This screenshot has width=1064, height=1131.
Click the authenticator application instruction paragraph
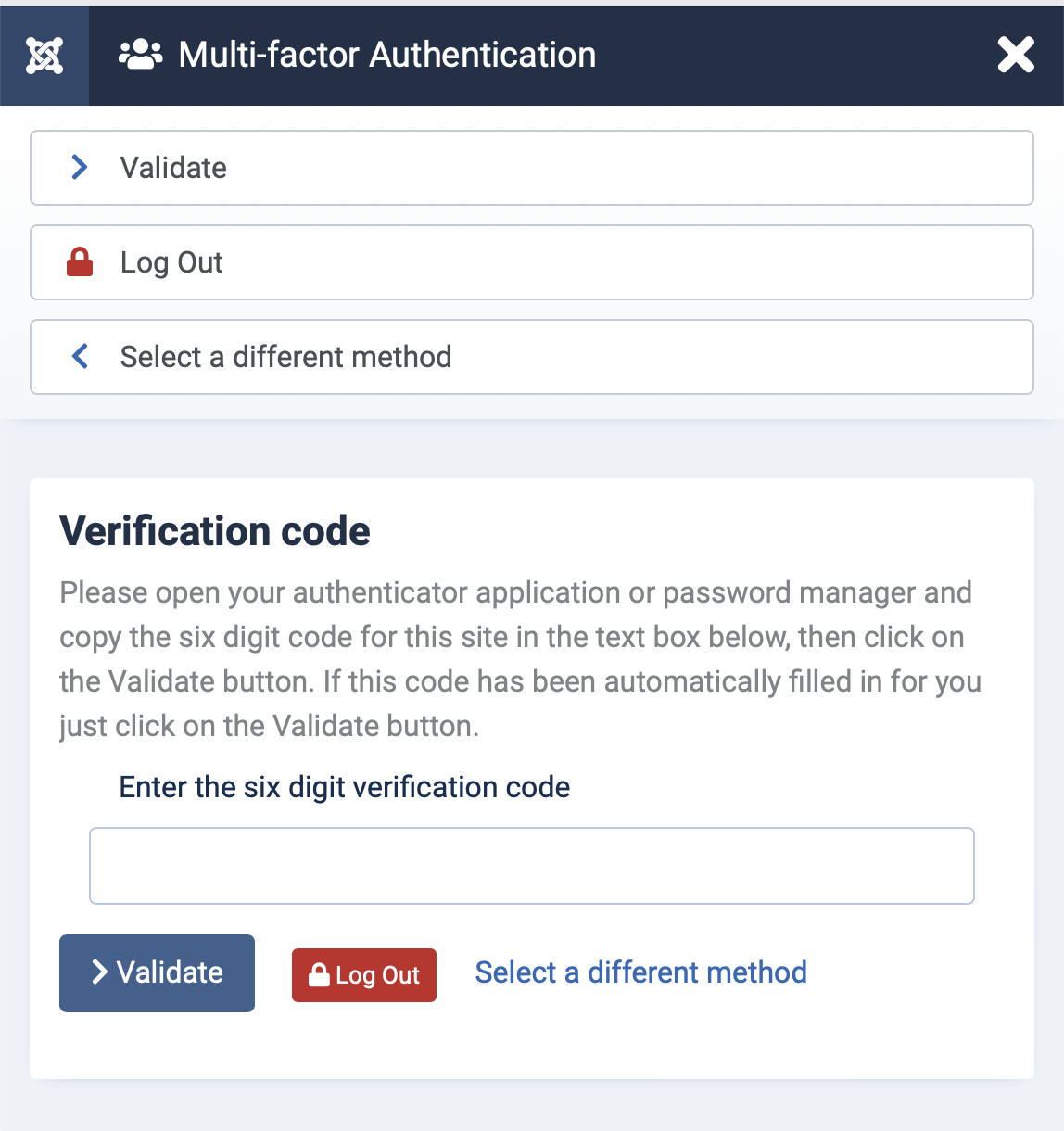click(521, 659)
